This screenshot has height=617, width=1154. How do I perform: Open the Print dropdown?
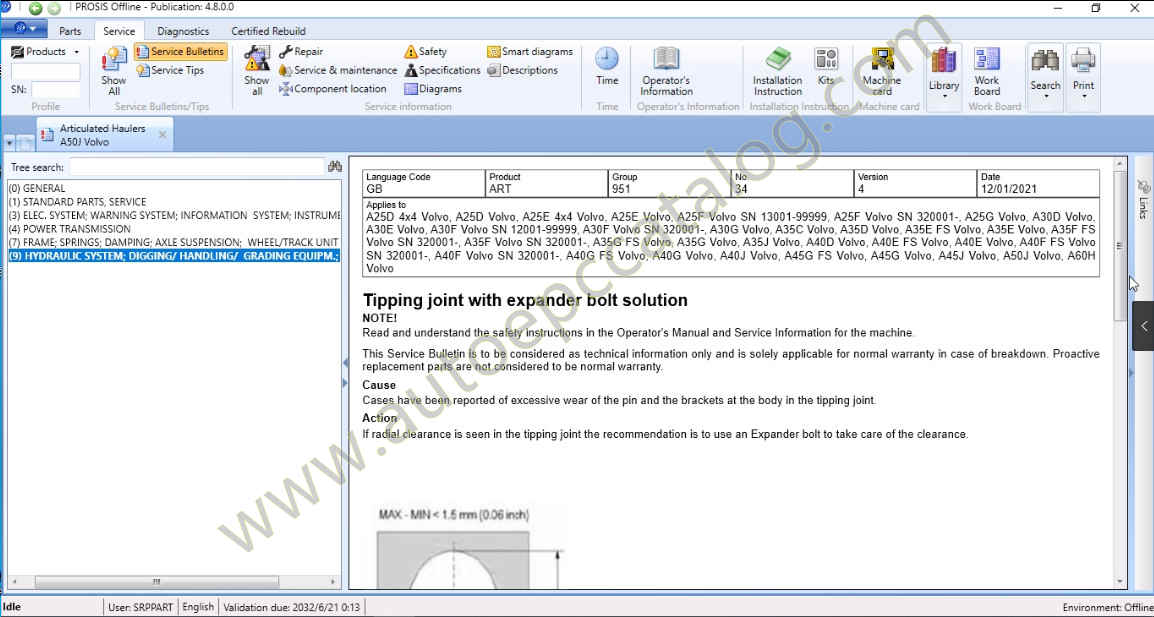[x=1083, y=77]
